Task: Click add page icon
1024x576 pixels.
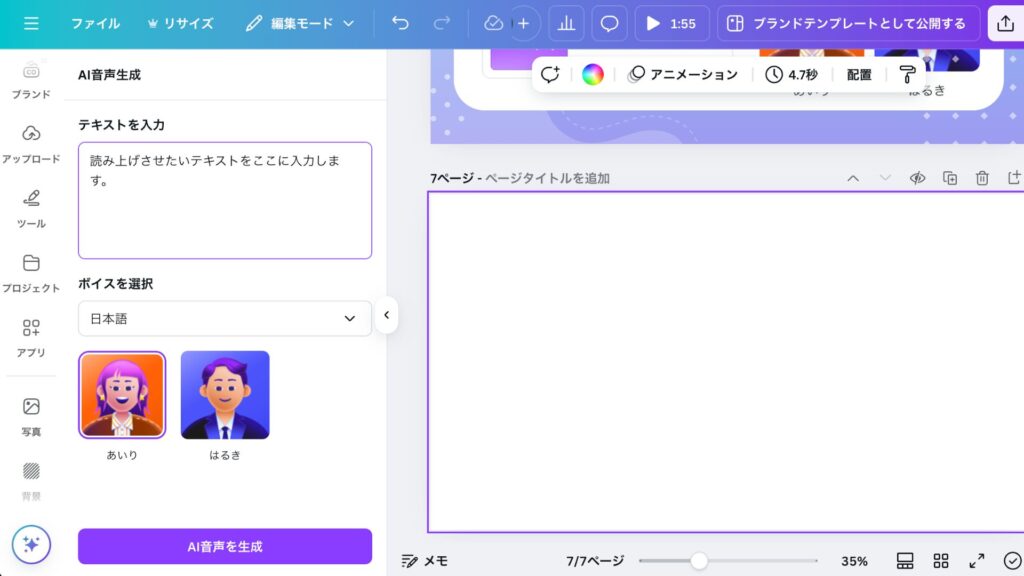Action: tap(1014, 178)
